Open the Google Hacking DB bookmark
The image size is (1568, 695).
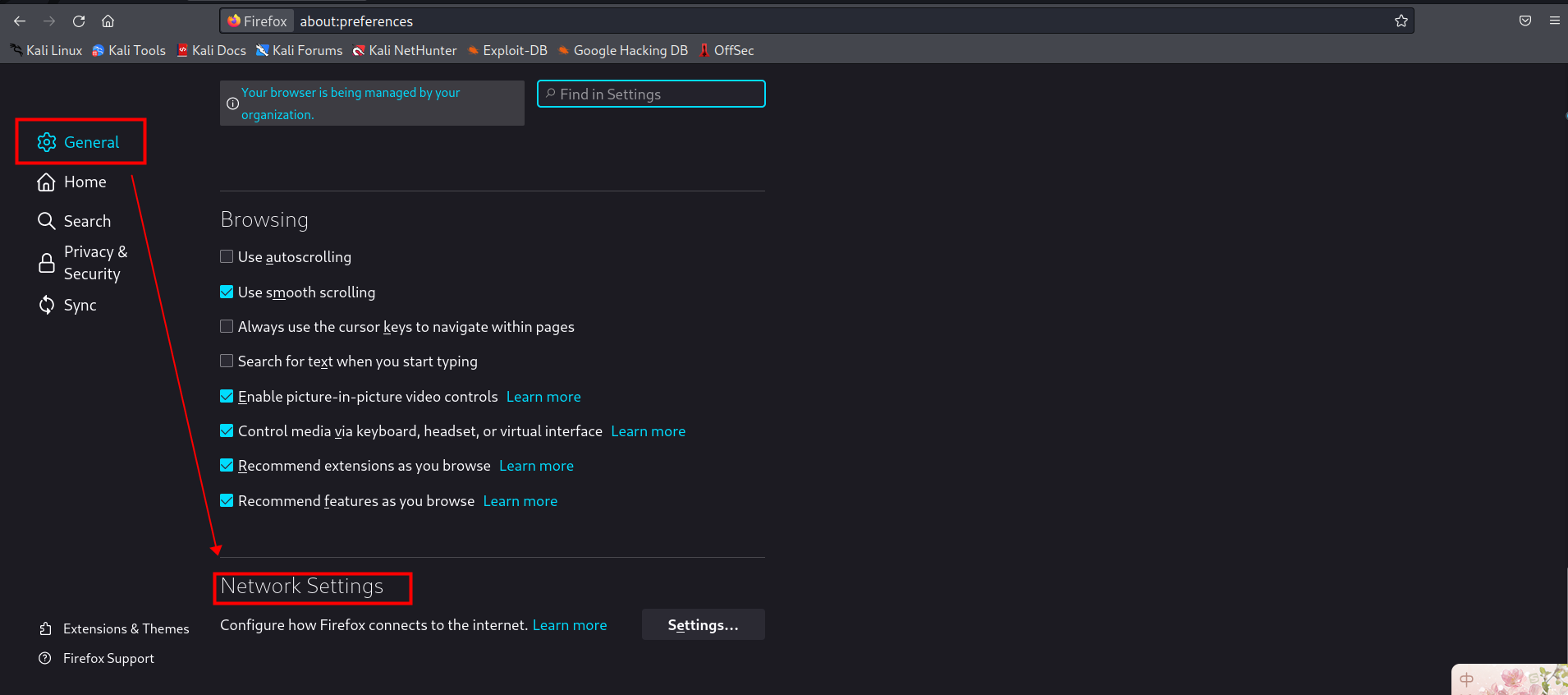(623, 50)
